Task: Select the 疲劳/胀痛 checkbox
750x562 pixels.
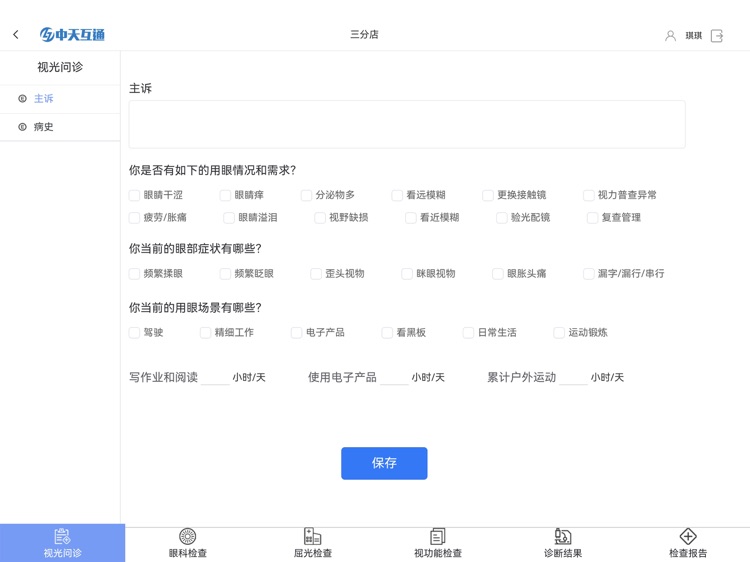Action: click(134, 218)
